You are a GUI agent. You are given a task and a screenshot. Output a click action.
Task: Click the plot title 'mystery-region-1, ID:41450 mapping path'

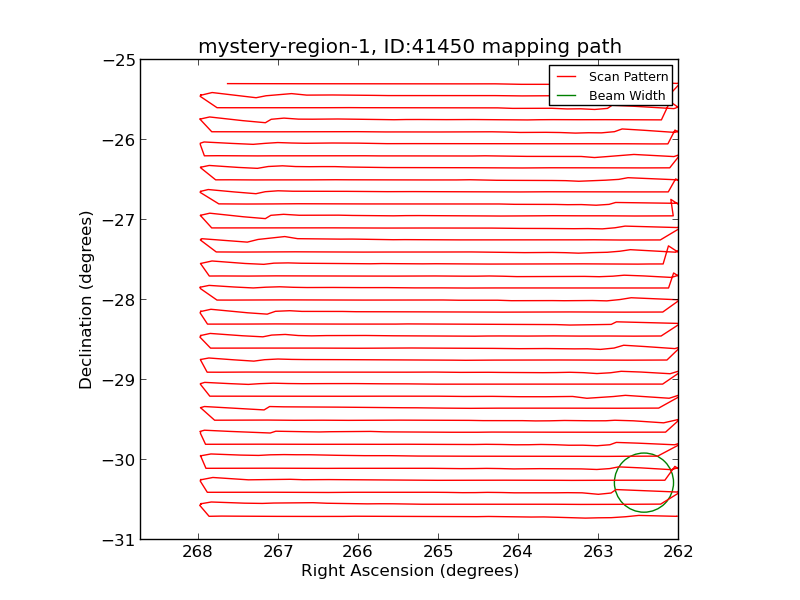(410, 46)
